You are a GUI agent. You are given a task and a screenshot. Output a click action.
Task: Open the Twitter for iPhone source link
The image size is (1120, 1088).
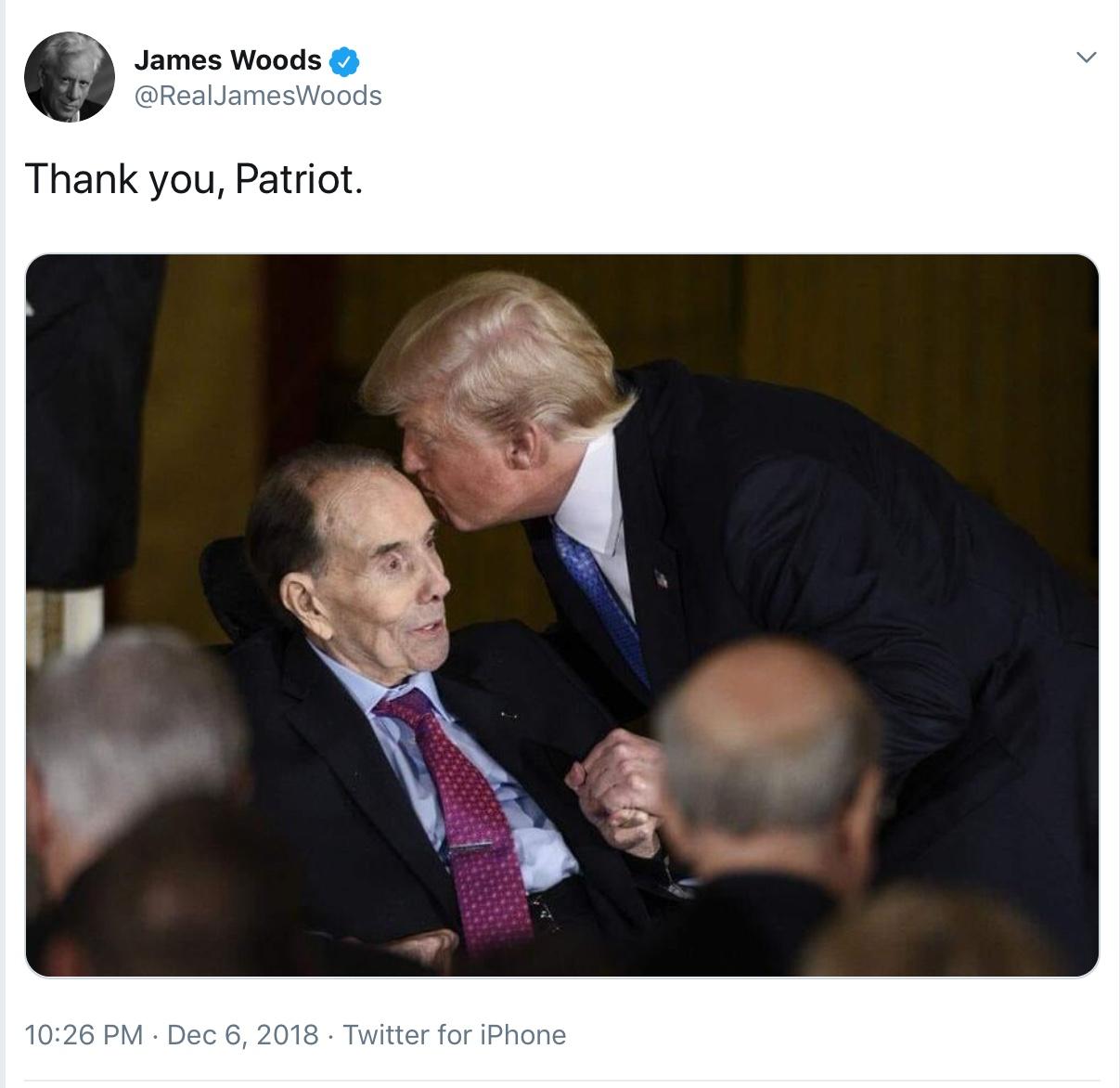455,1034
